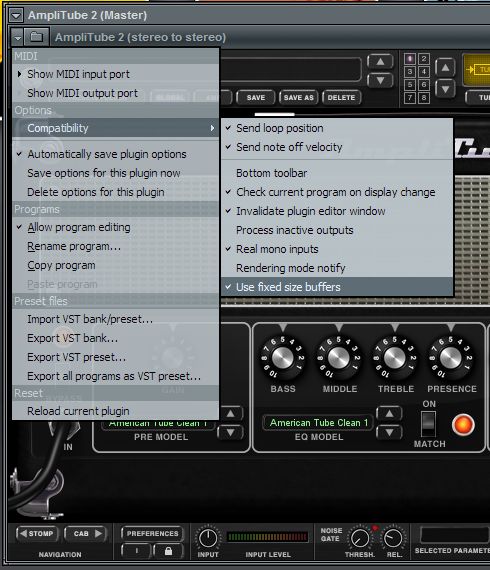Click preset down arrow beside the DELETE button
490x570 pixels.
click(380, 80)
